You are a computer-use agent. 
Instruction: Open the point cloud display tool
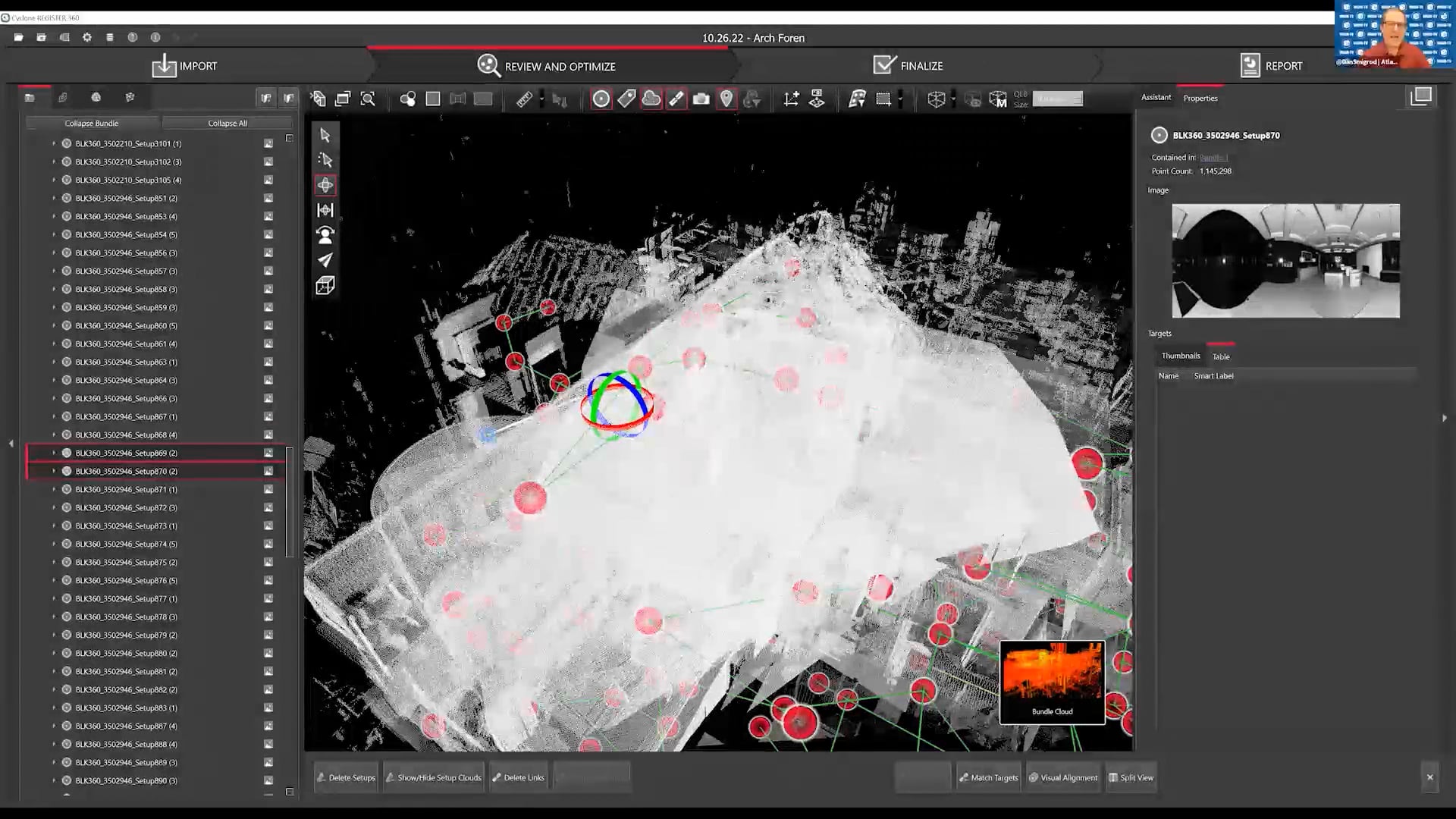tap(651, 99)
